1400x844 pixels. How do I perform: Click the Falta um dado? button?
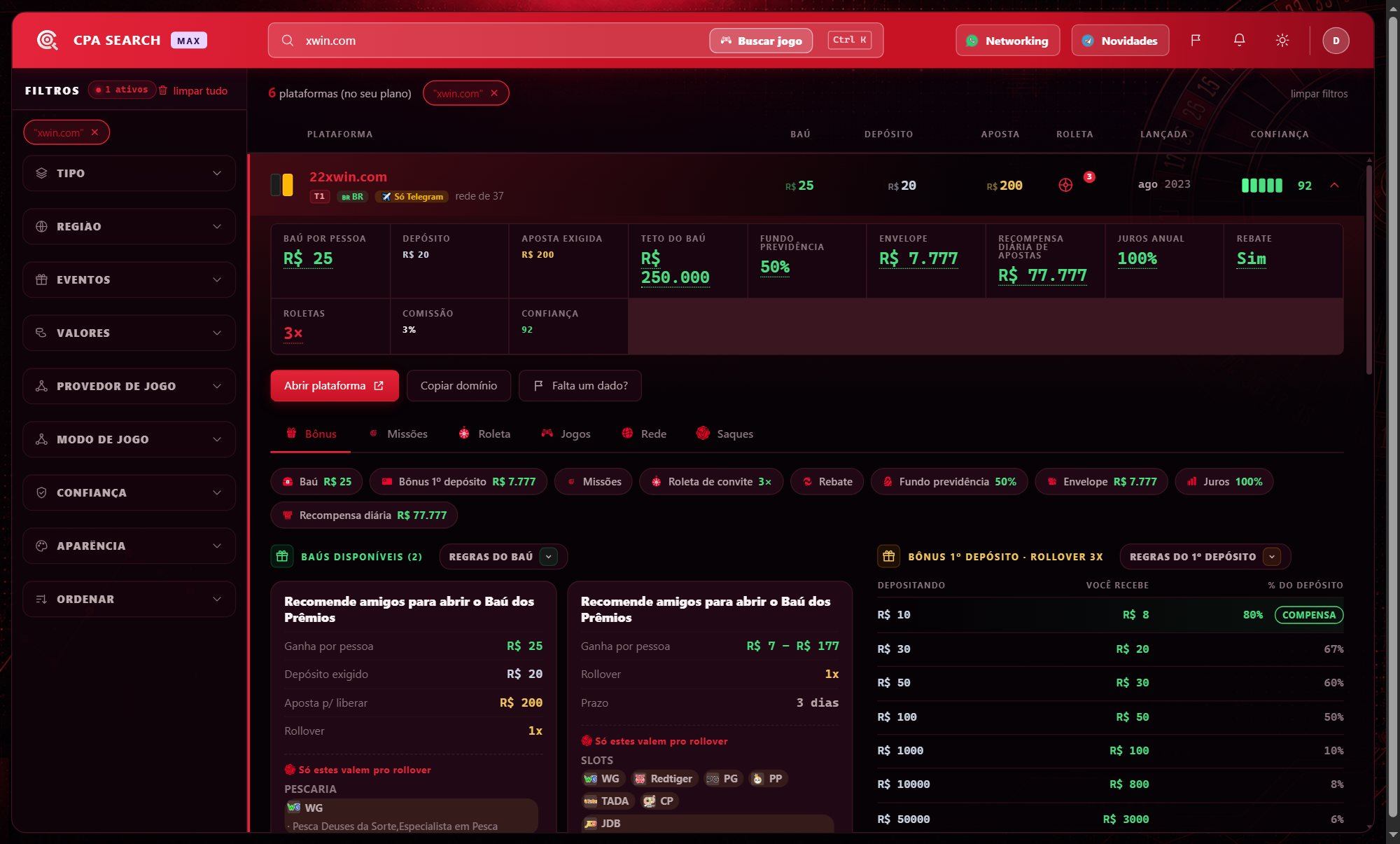(580, 386)
